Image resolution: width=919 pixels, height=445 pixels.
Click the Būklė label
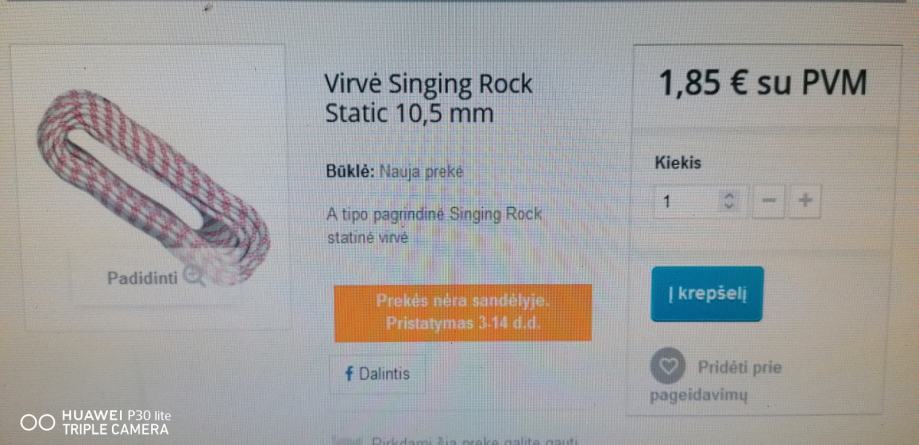pos(349,172)
